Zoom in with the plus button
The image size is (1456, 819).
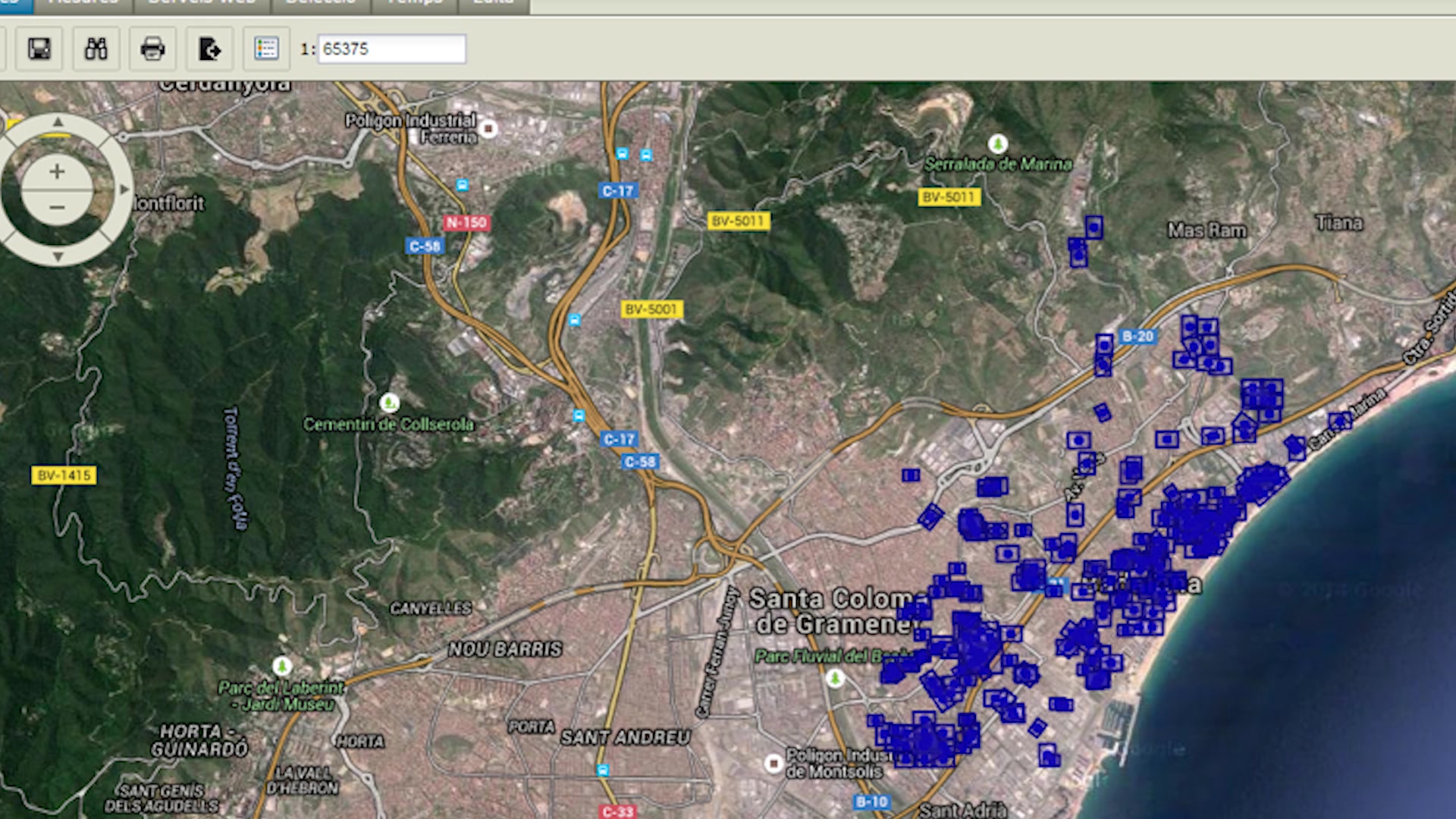click(x=56, y=171)
